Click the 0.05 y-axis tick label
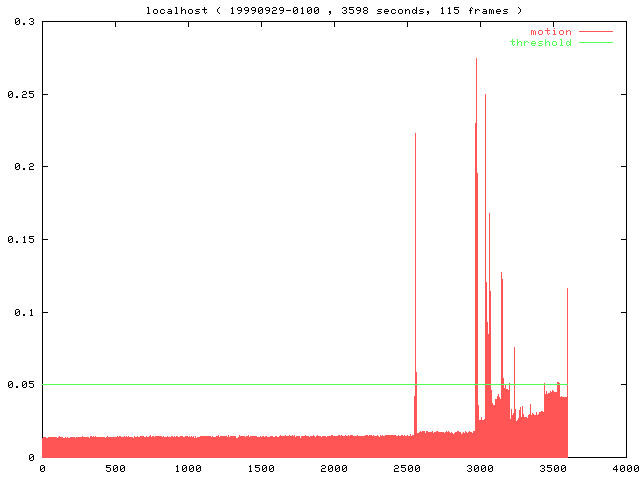 [20, 385]
